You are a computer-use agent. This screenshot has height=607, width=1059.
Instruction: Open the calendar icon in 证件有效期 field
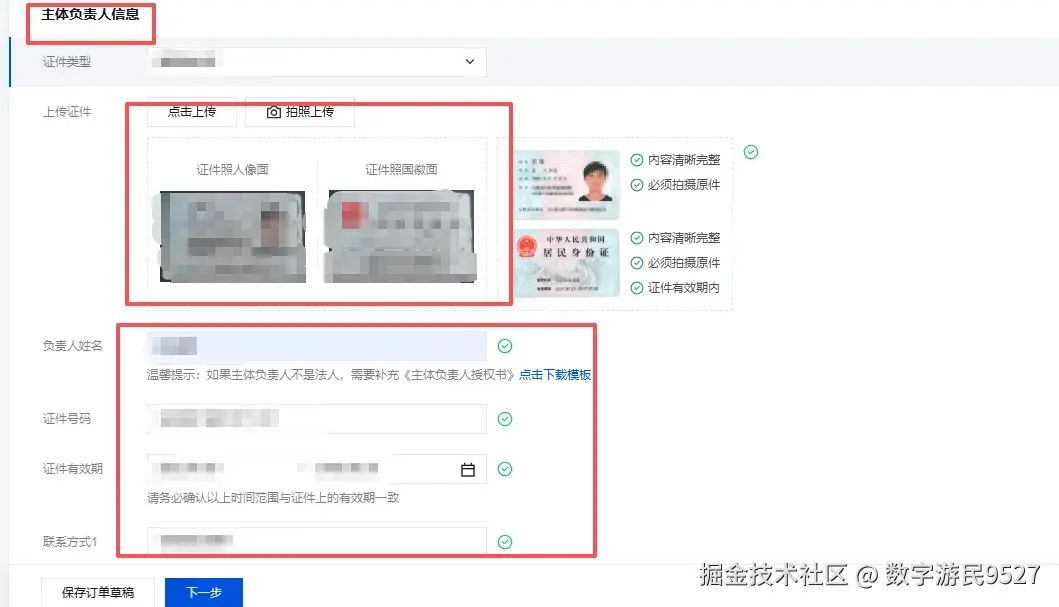pyautogui.click(x=467, y=468)
